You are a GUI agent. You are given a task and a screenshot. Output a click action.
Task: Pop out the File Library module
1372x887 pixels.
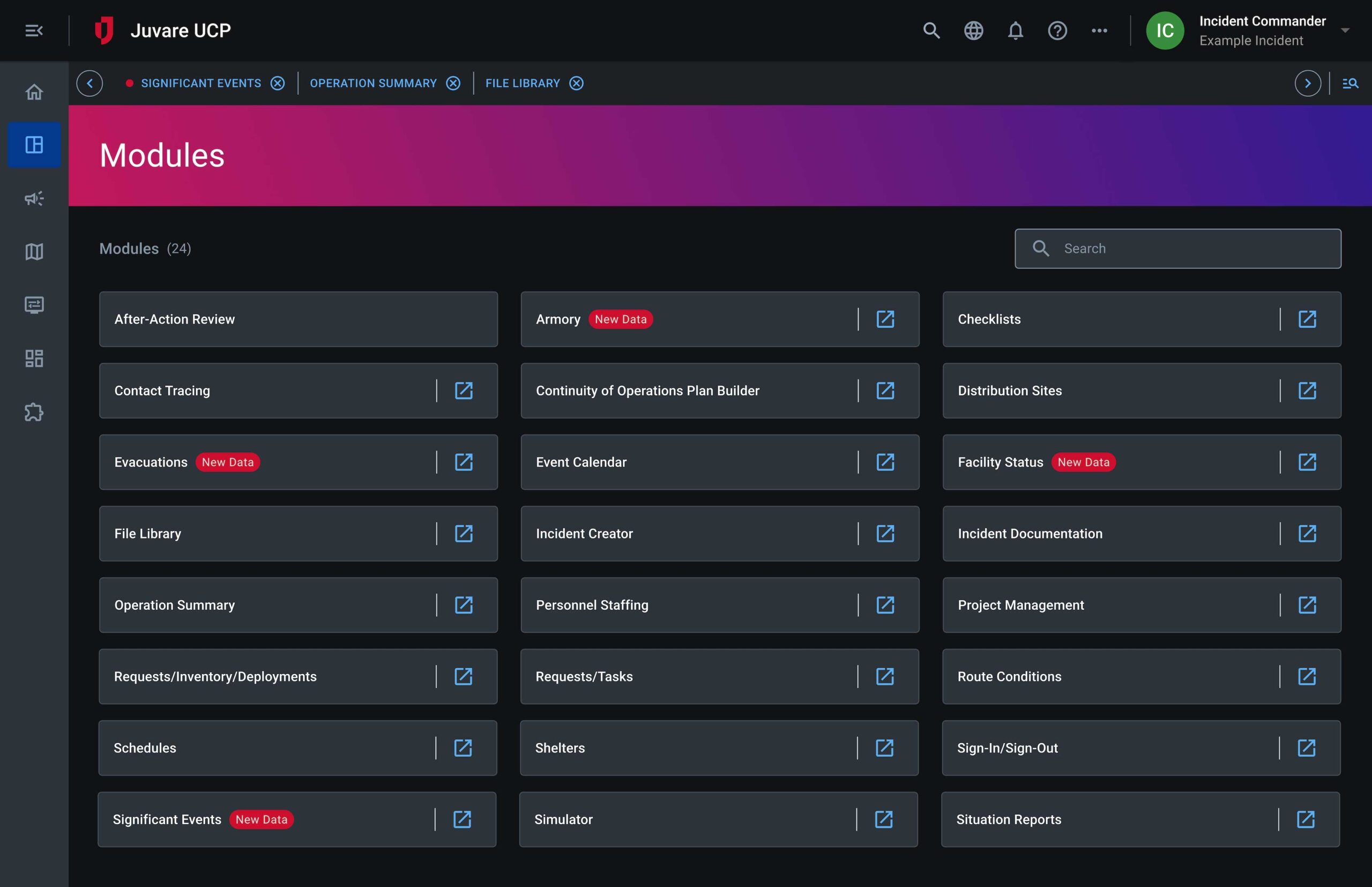(x=464, y=533)
